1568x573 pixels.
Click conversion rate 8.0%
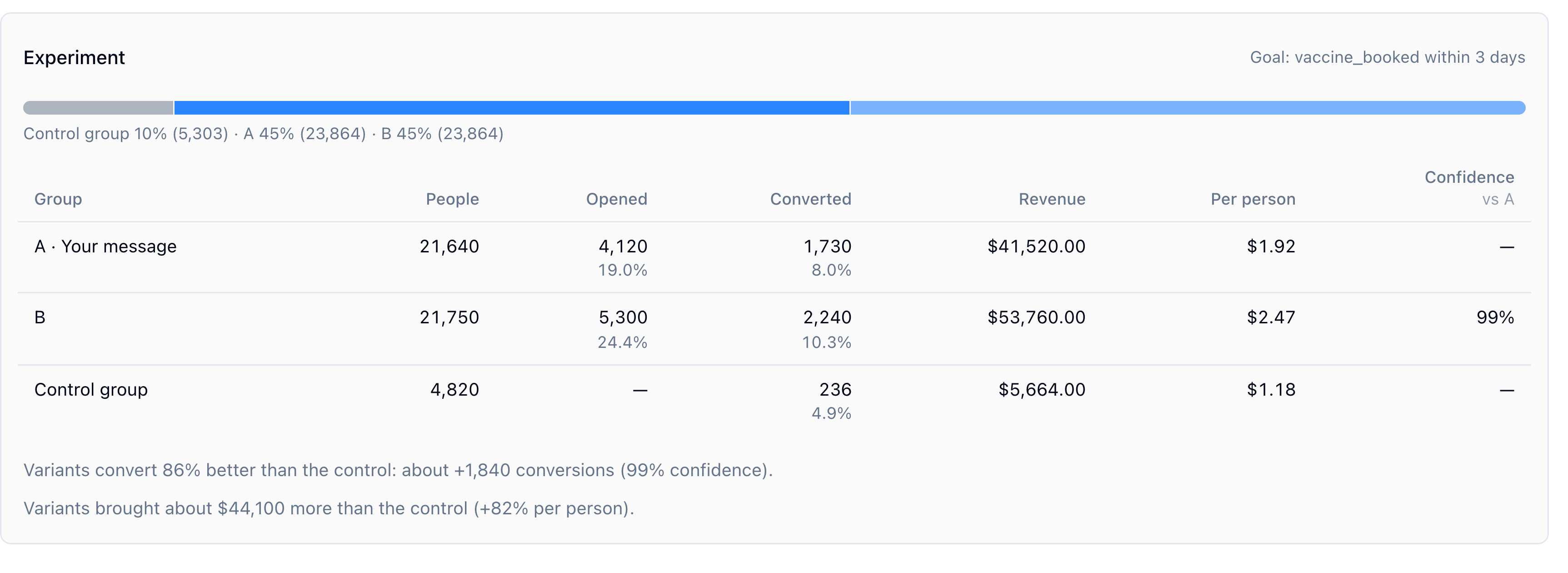coord(831,271)
